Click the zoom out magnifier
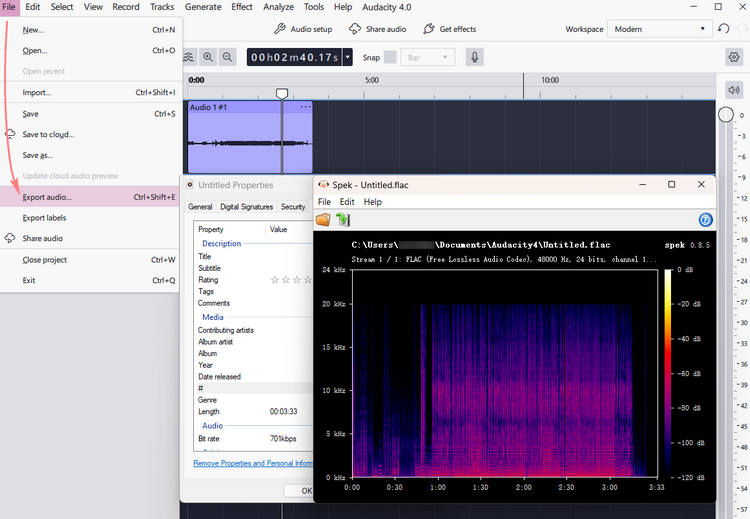Viewport: 750px width, 519px height. [227, 57]
